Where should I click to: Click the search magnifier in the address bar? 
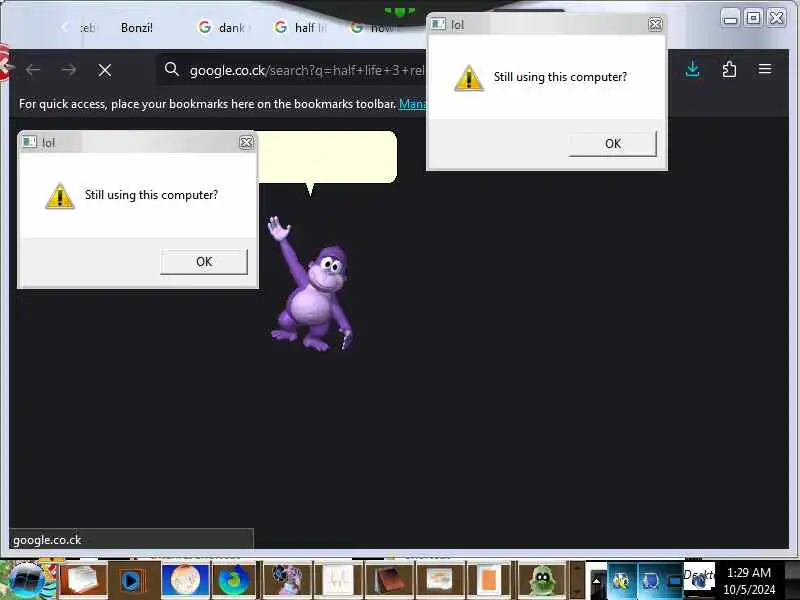(x=172, y=69)
